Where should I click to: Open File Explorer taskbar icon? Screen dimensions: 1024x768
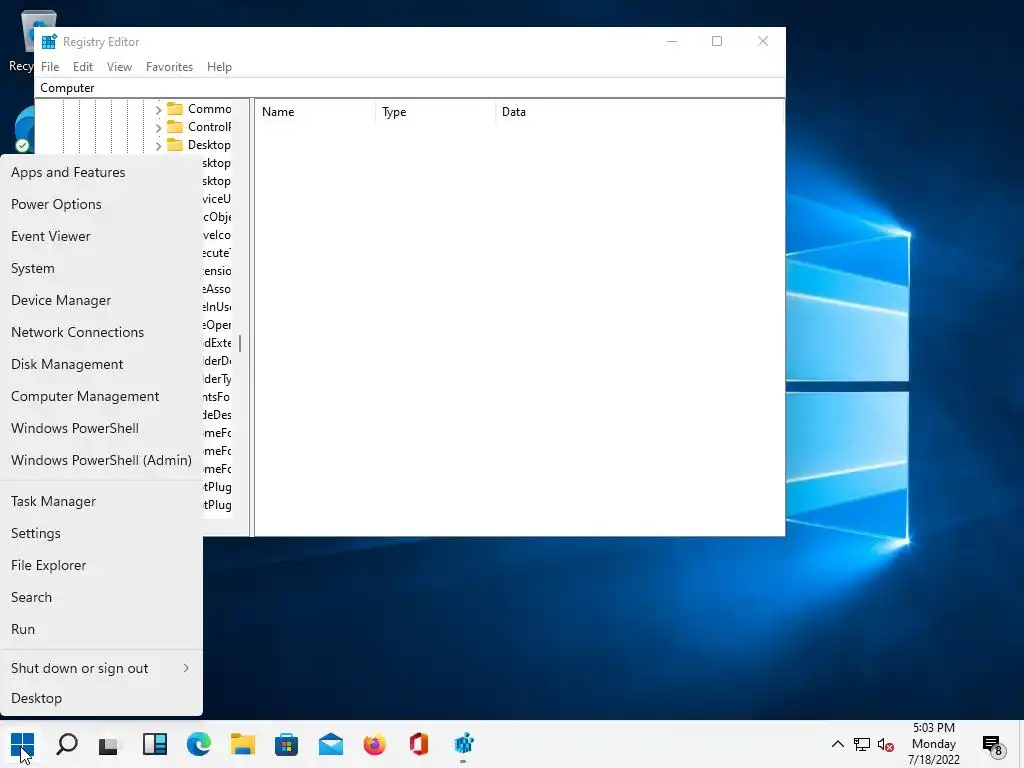coord(242,744)
